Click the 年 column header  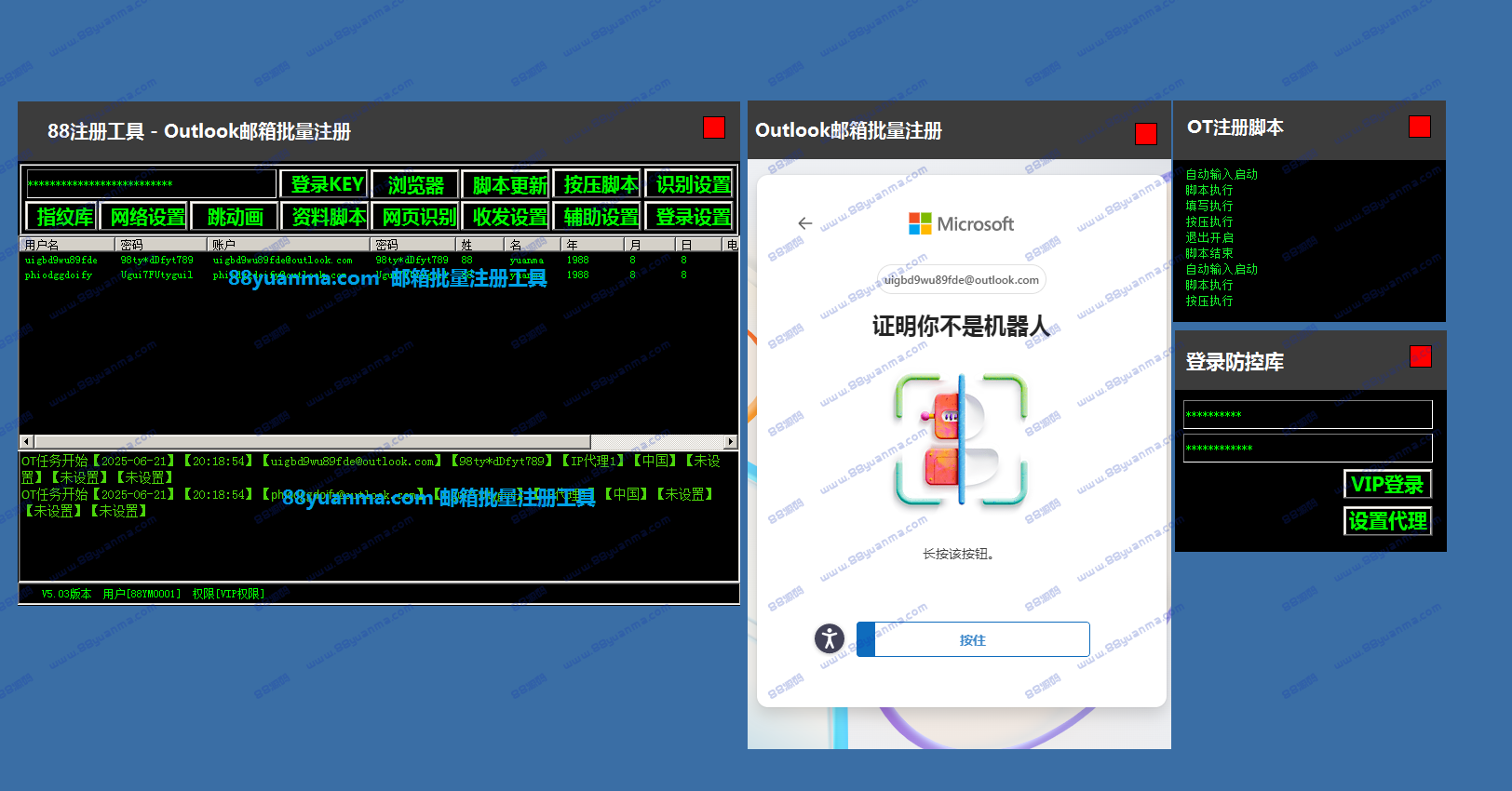coord(592,245)
